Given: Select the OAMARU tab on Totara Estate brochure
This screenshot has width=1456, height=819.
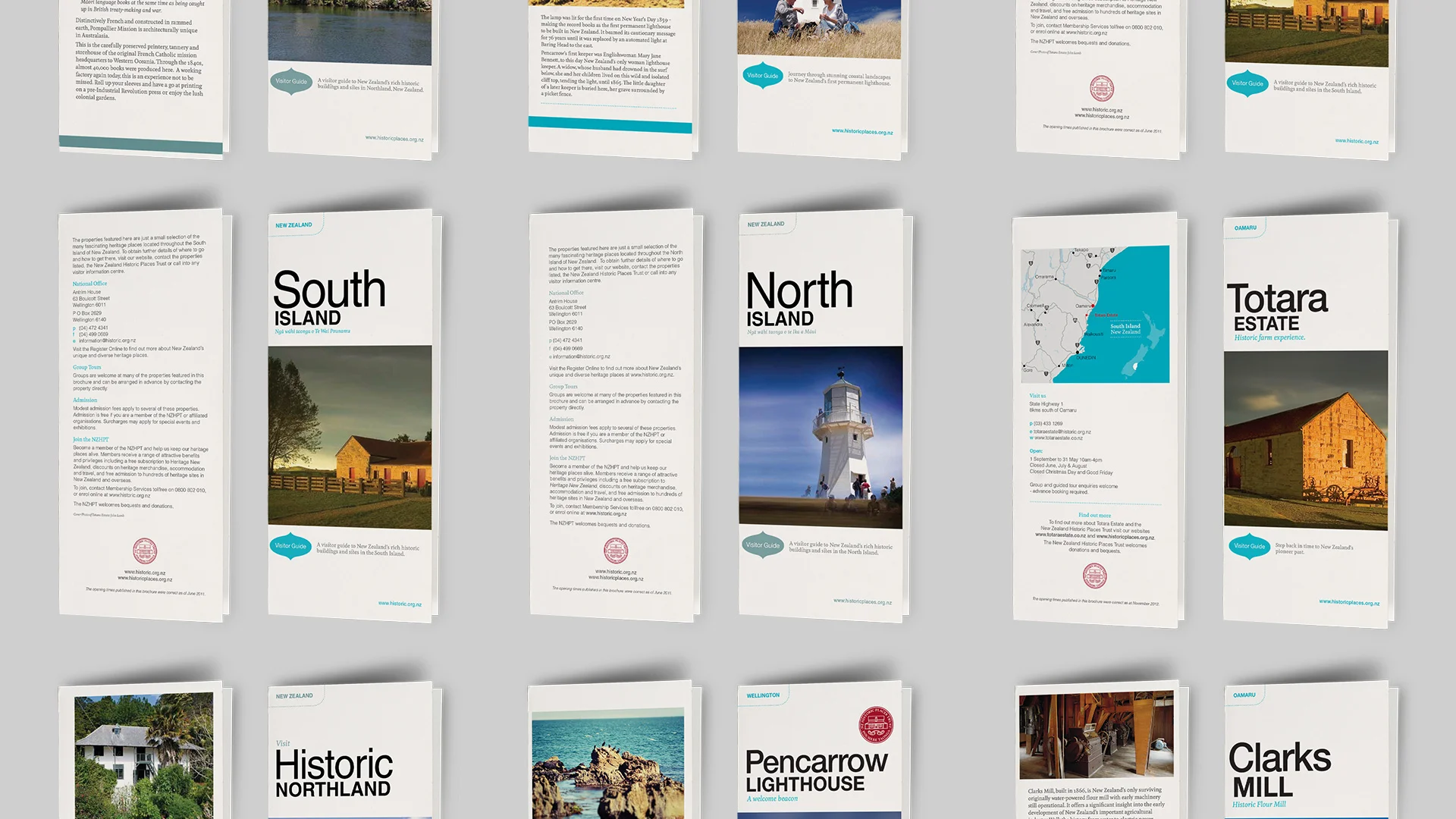Looking at the screenshot, I should (1247, 227).
